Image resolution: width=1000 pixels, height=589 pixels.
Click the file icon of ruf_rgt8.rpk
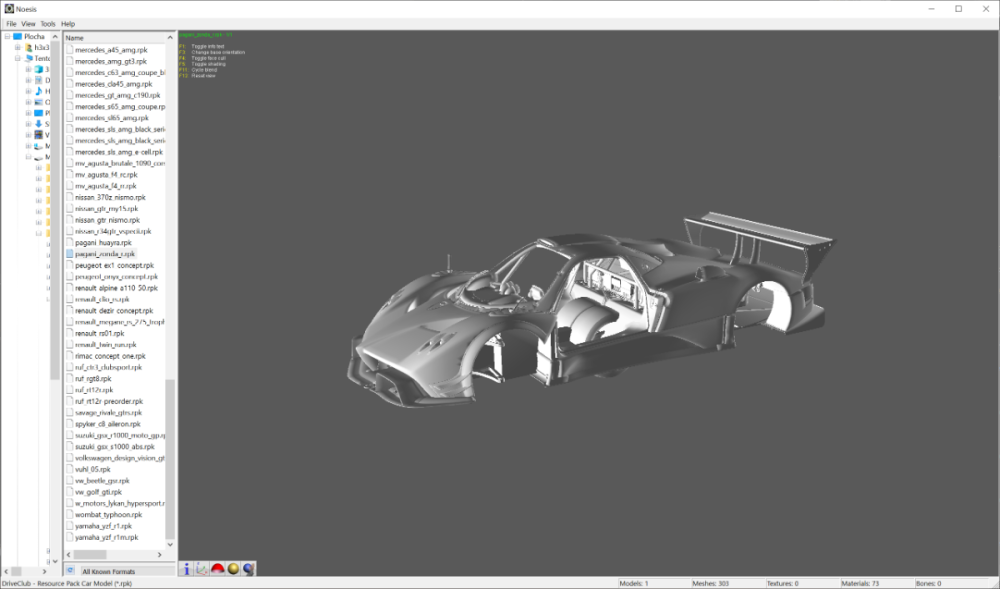tap(70, 379)
